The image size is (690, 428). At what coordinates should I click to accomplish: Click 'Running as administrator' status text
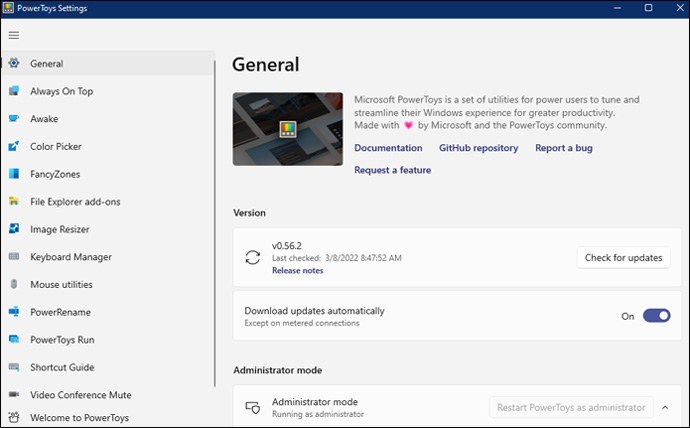coord(318,414)
